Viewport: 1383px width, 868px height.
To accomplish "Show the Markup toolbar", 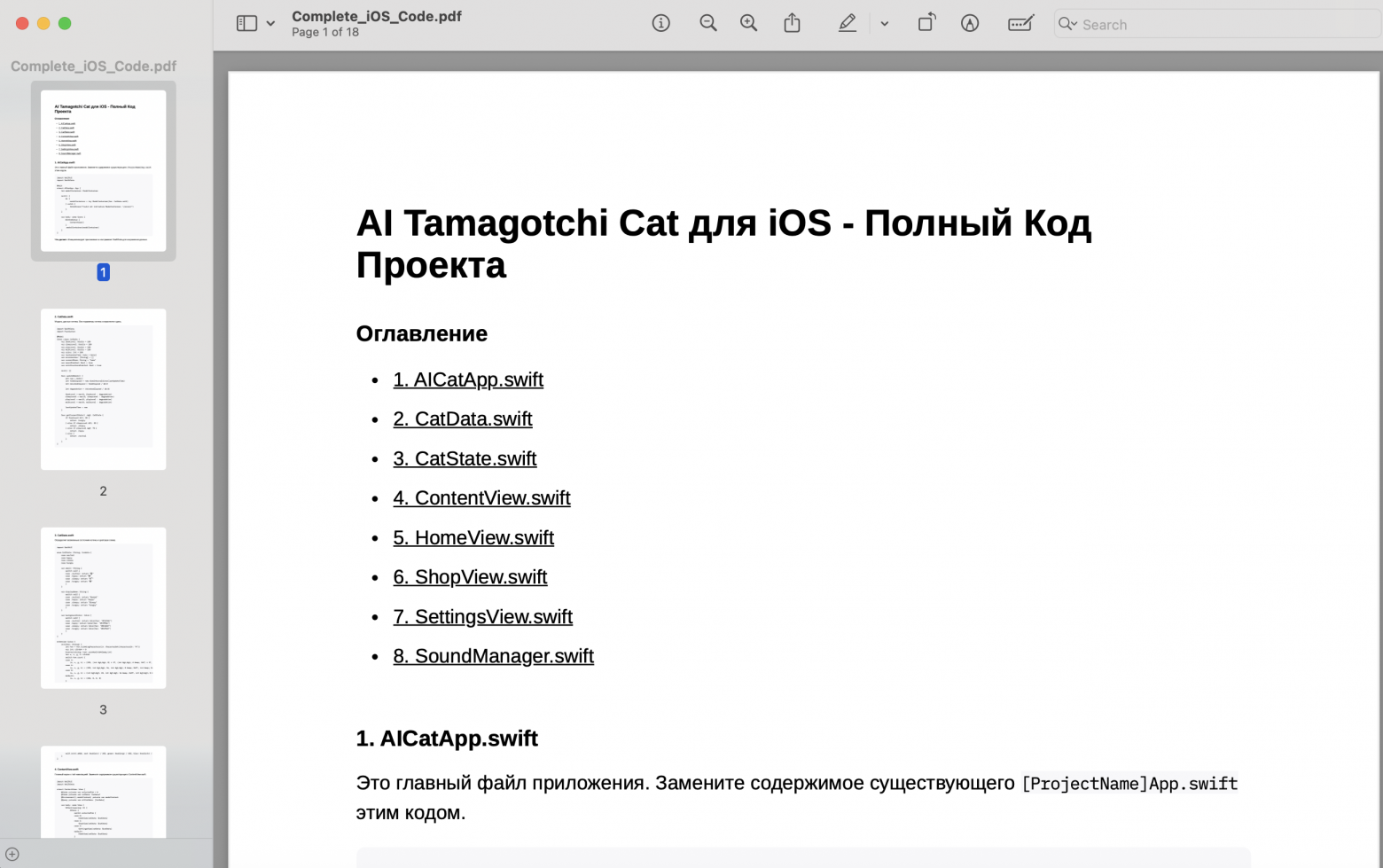I will coord(969,24).
